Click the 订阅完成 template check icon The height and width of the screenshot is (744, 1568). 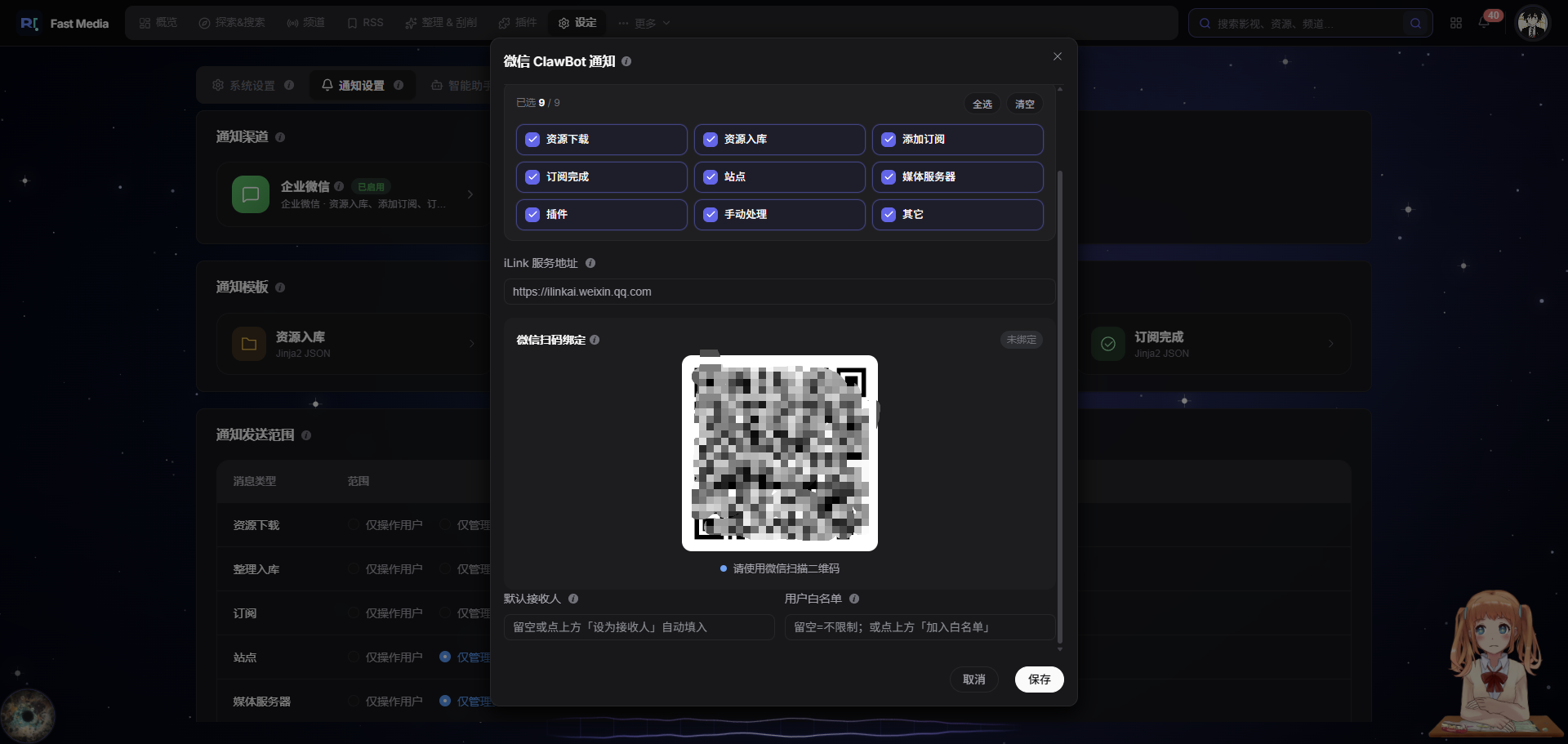coord(1108,344)
